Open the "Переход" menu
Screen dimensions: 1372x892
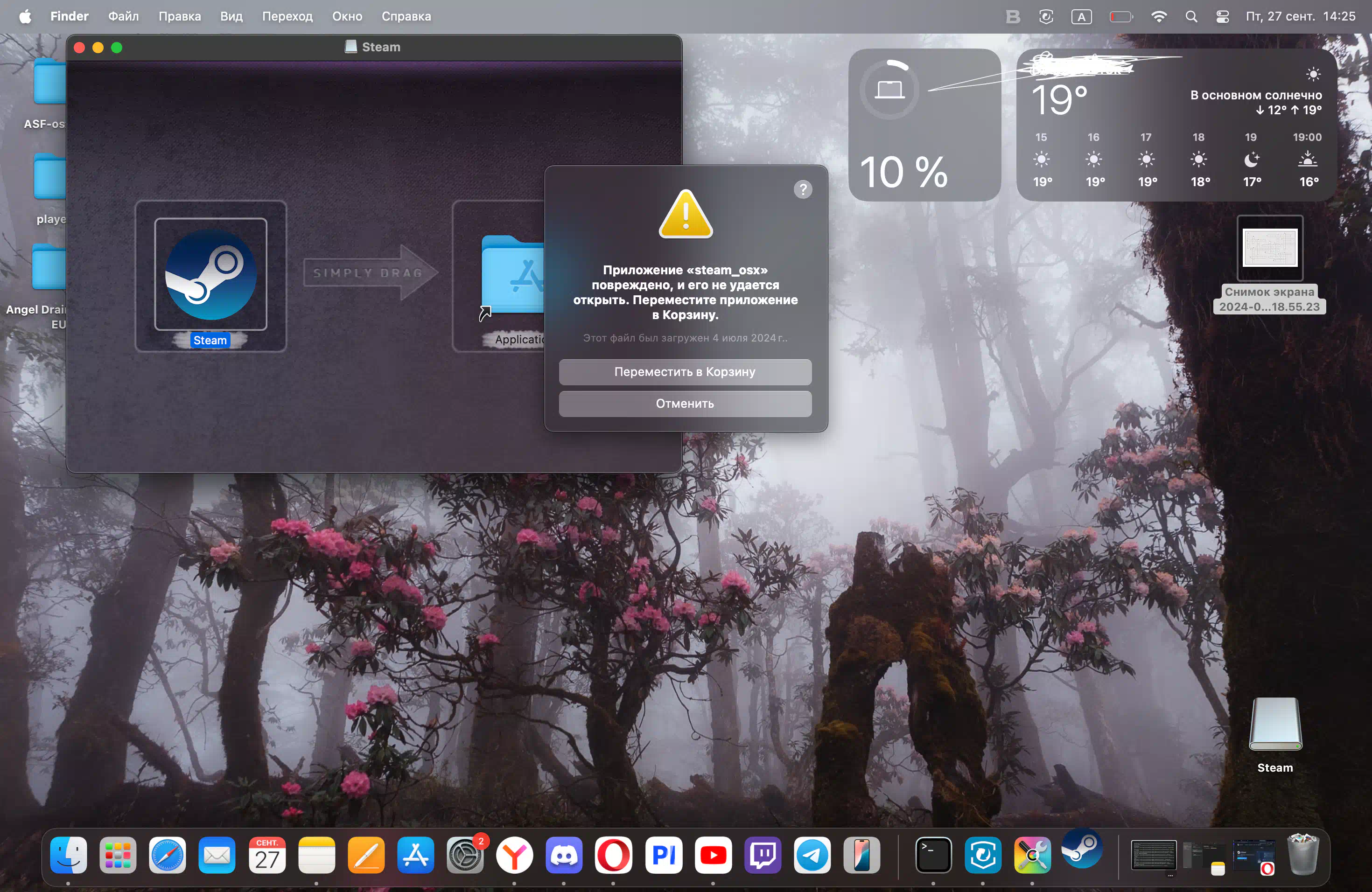[287, 16]
